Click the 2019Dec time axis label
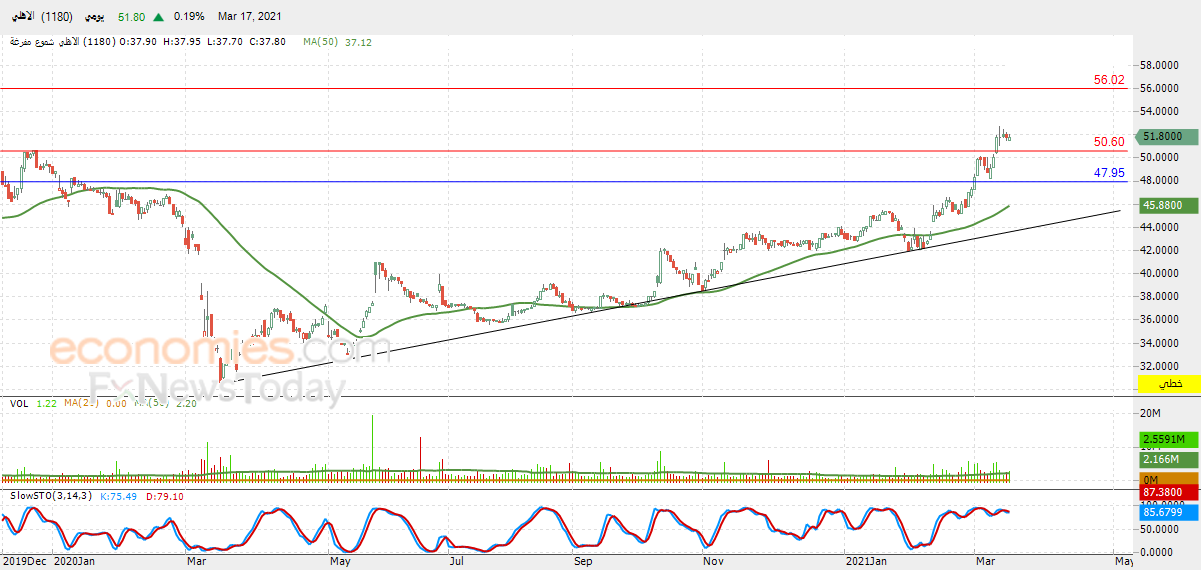The height and width of the screenshot is (570, 1201). [x=23, y=562]
